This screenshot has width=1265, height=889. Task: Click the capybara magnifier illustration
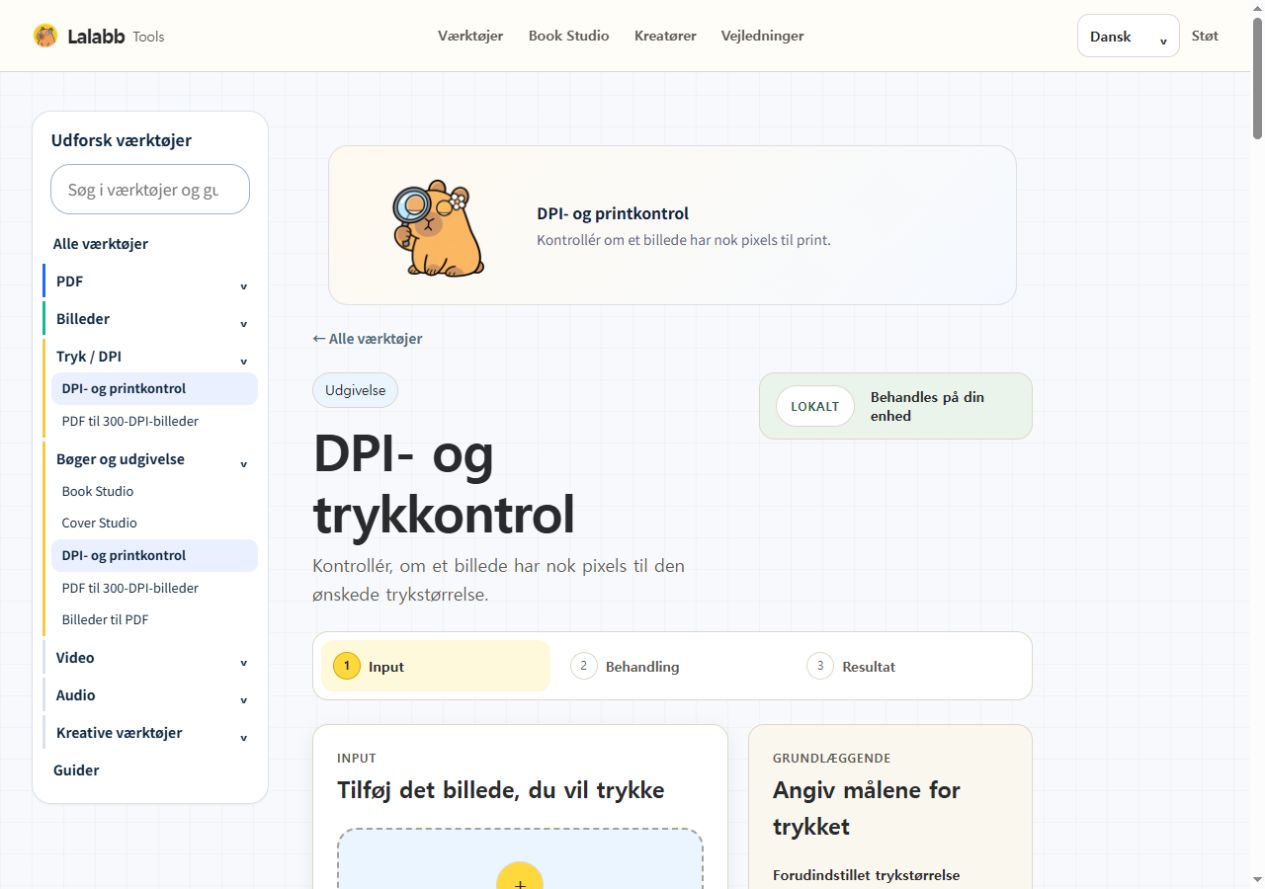[x=438, y=228]
